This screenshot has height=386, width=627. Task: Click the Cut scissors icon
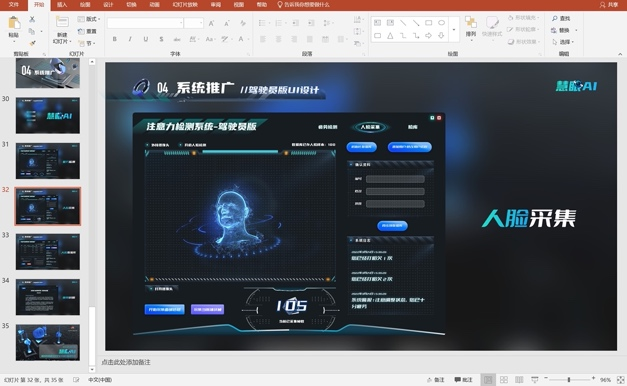pyautogui.click(x=32, y=19)
